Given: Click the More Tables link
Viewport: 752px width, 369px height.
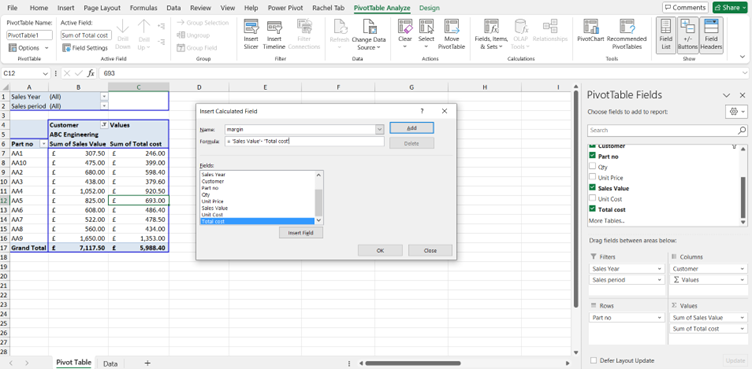Looking at the screenshot, I should coord(606,221).
